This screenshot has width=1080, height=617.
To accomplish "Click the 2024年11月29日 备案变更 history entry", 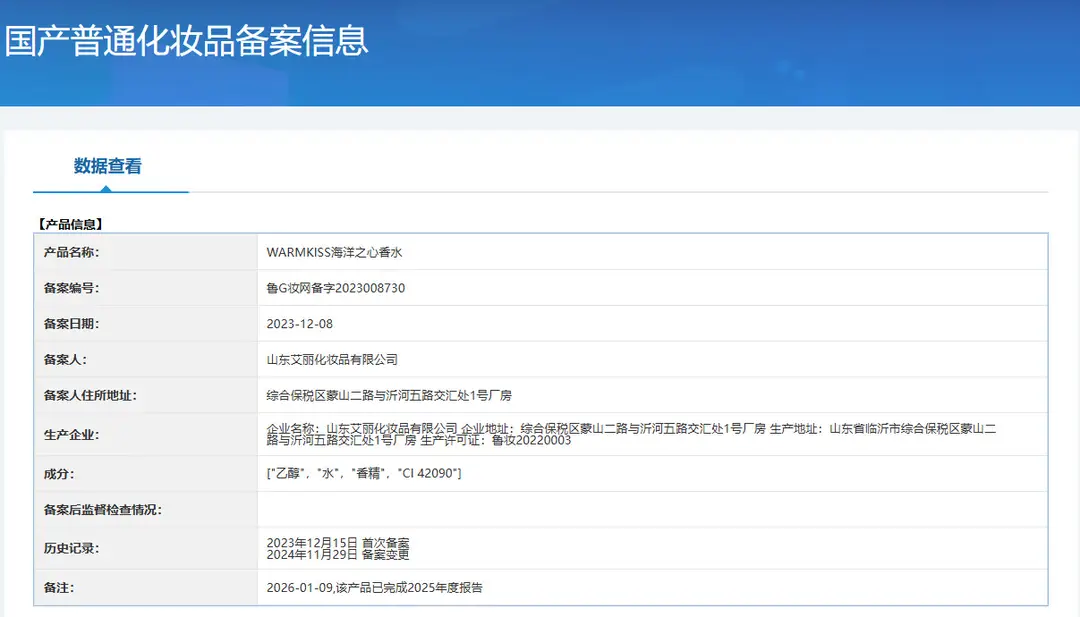I will coord(338,554).
